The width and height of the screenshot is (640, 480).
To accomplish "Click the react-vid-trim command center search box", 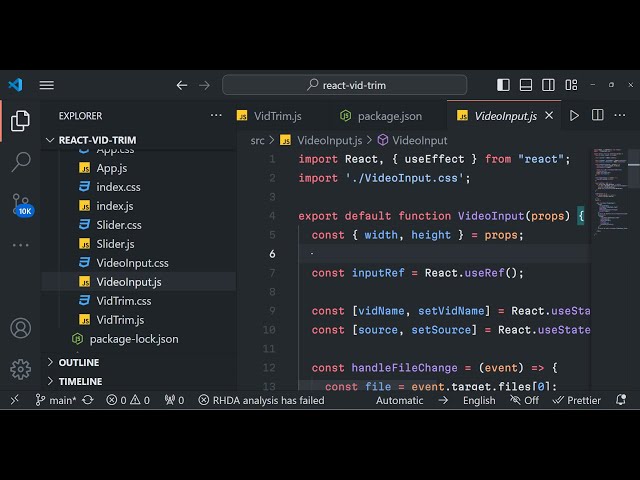I will coord(344,85).
